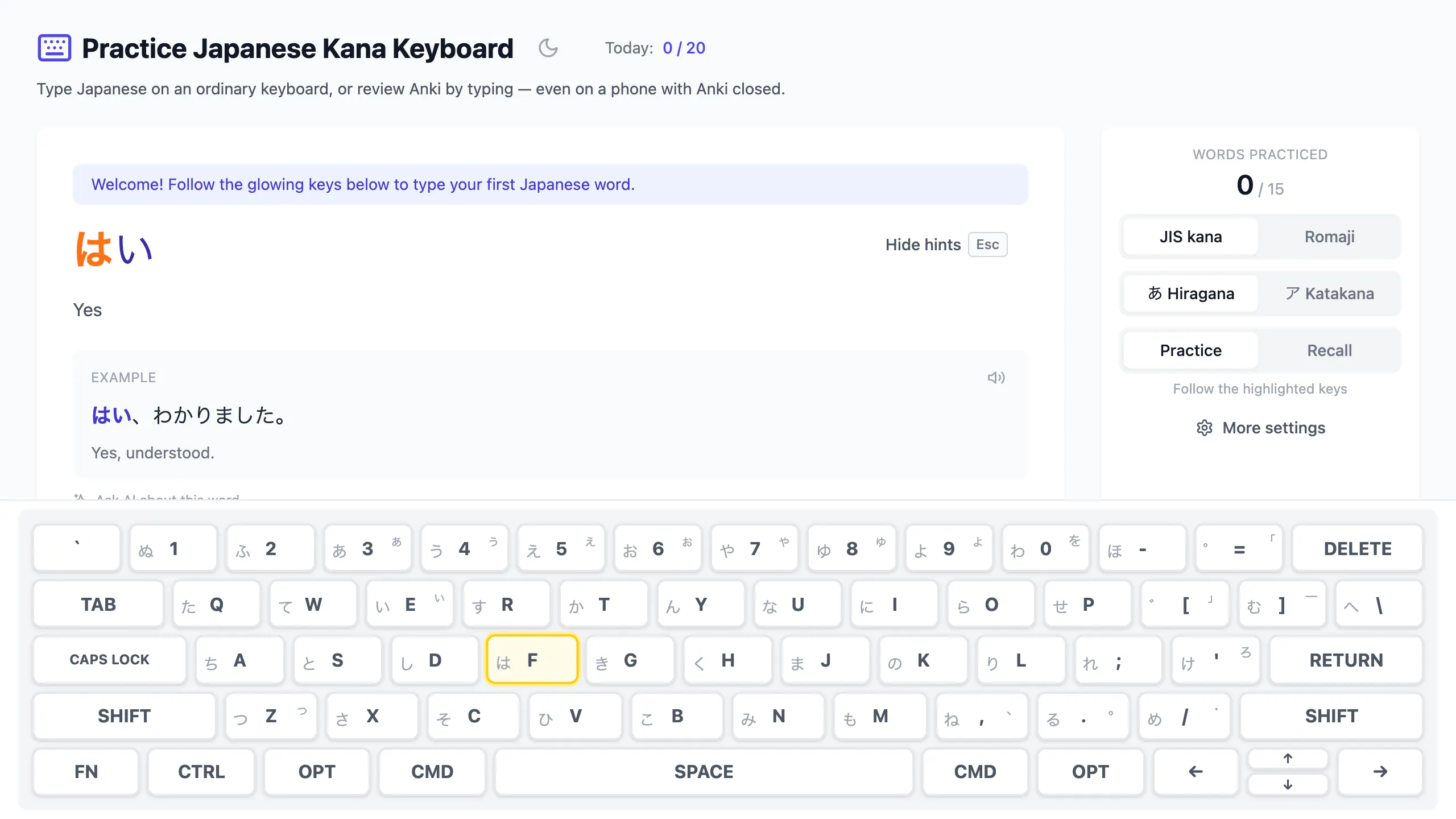Click the DELETE key
The width and height of the screenshot is (1456, 819).
[x=1358, y=549]
